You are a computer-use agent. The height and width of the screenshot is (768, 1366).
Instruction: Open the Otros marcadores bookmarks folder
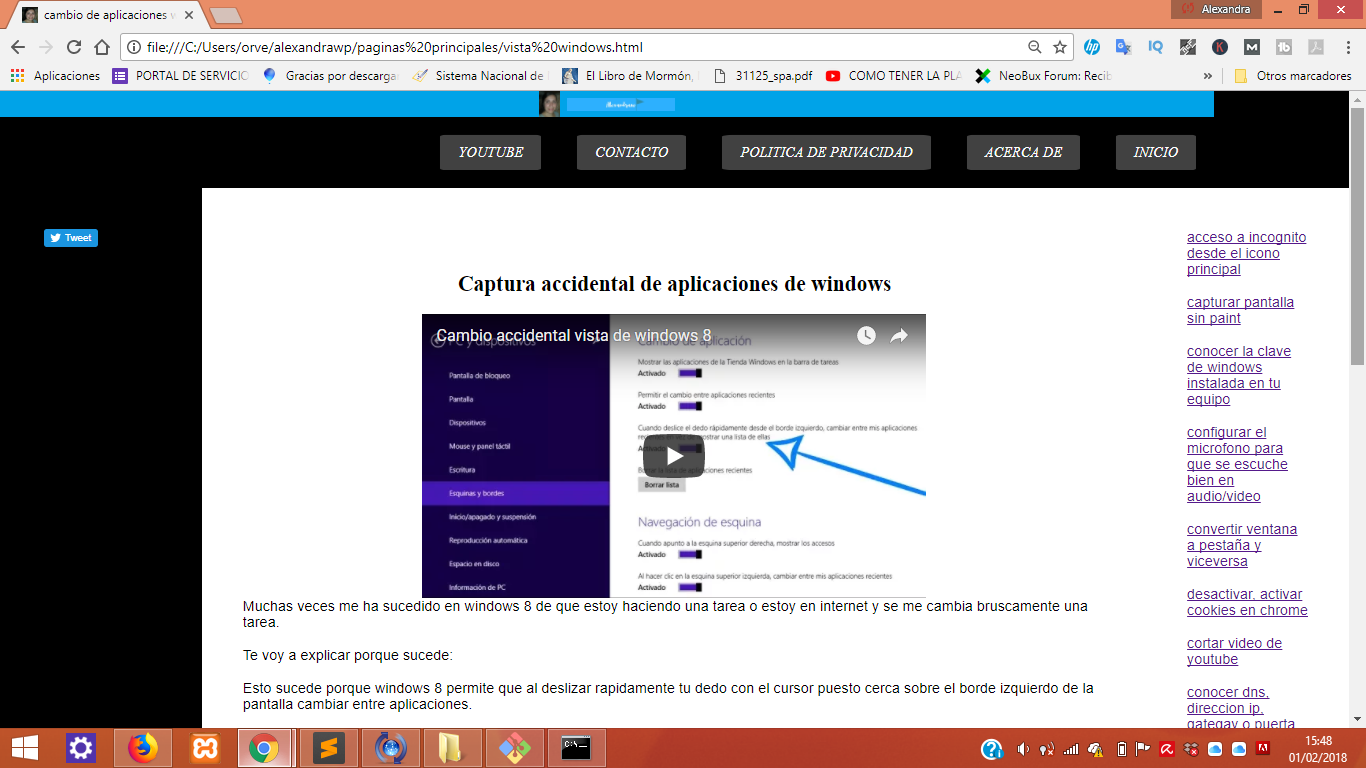tap(1293, 75)
